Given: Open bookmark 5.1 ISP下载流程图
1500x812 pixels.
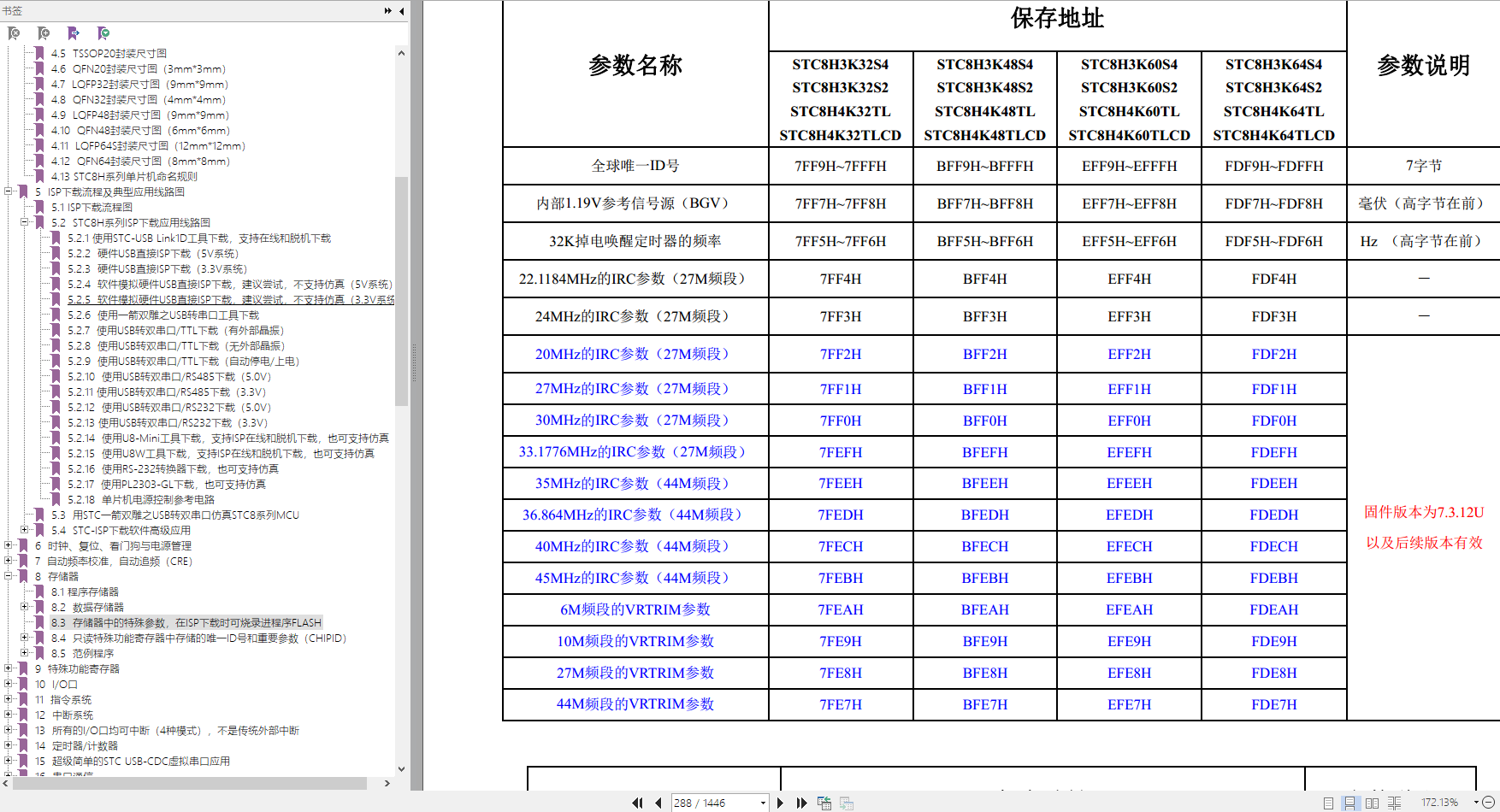Looking at the screenshot, I should pyautogui.click(x=92, y=207).
